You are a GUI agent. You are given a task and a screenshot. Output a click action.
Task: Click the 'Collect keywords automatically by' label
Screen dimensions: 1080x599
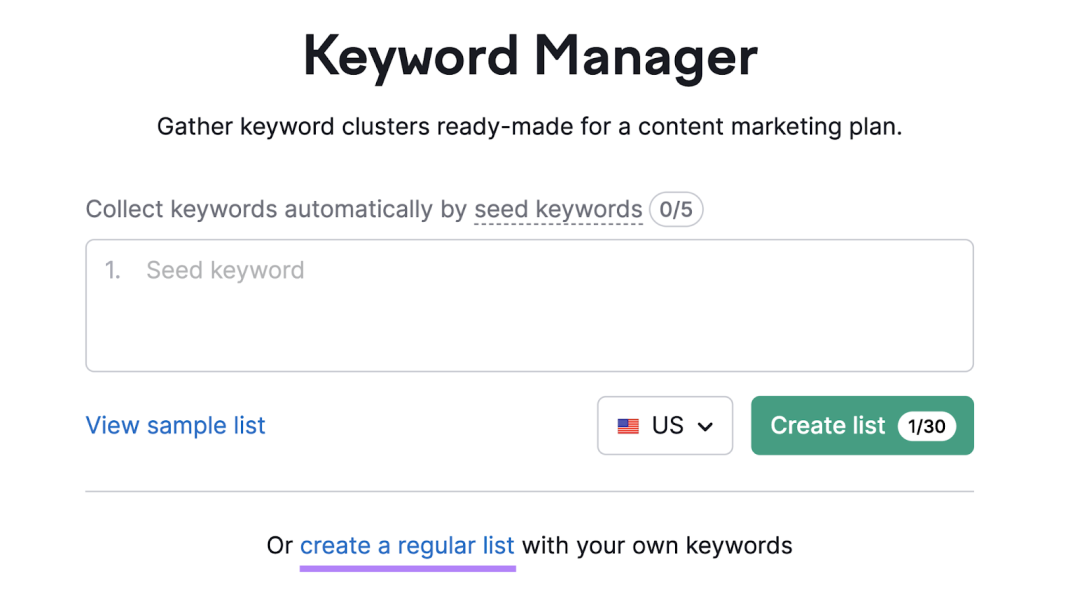click(x=276, y=209)
